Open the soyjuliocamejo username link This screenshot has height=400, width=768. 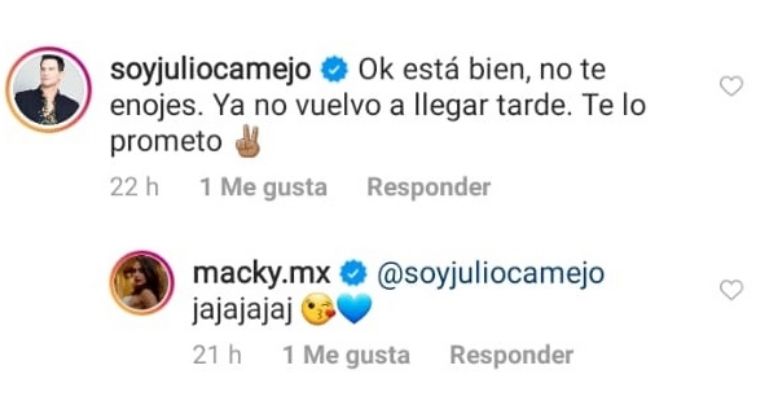211,69
